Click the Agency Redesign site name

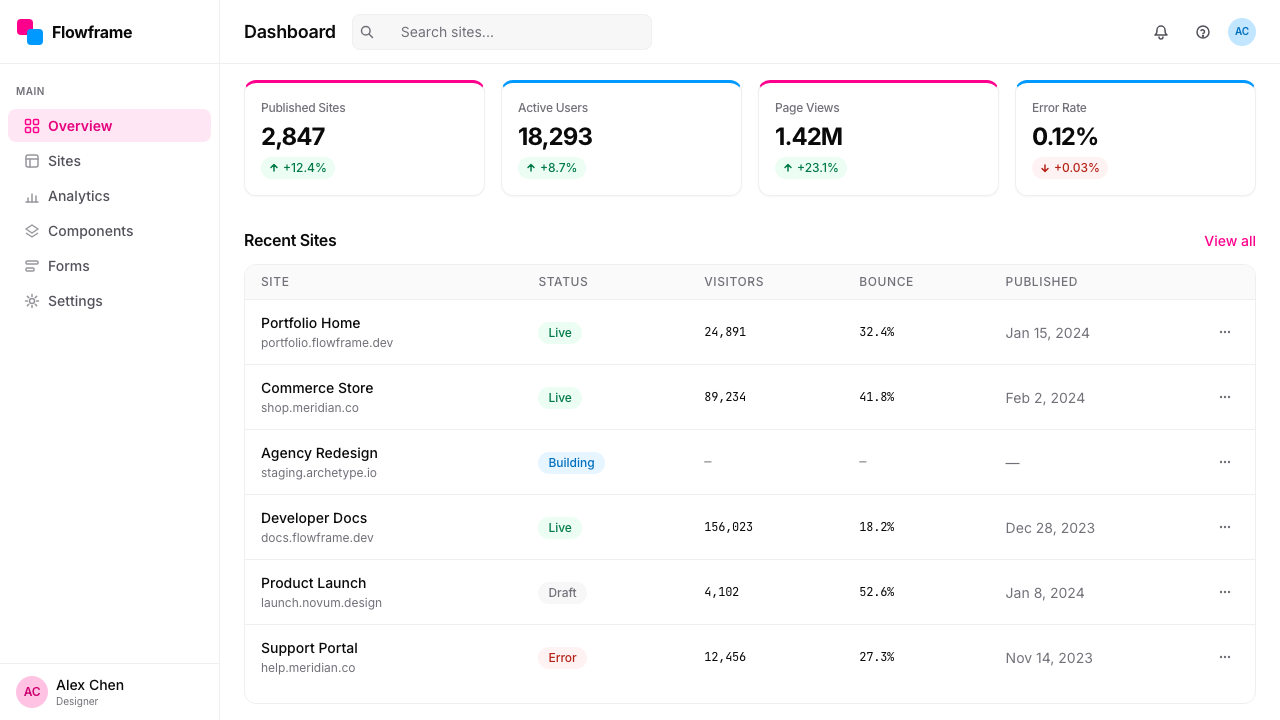point(319,453)
